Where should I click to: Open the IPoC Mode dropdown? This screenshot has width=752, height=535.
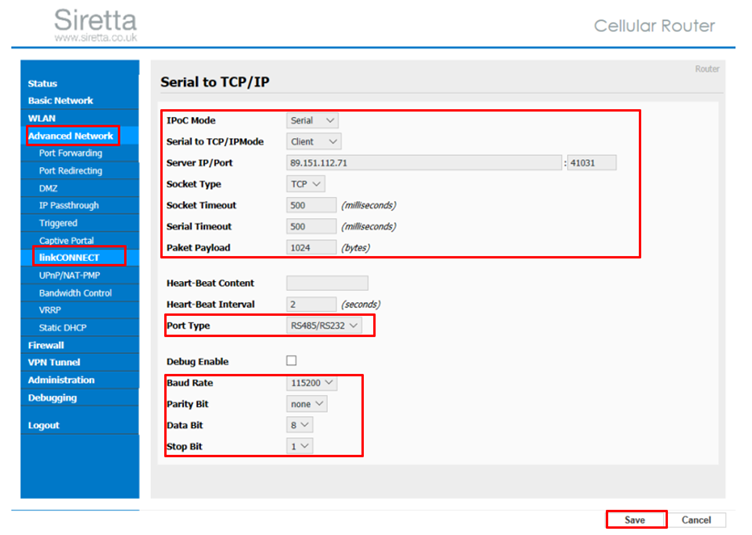[312, 120]
